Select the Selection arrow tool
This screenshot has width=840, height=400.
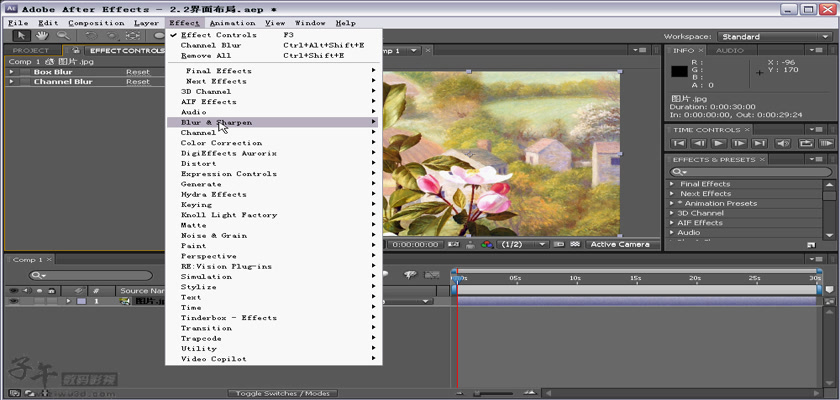21,36
